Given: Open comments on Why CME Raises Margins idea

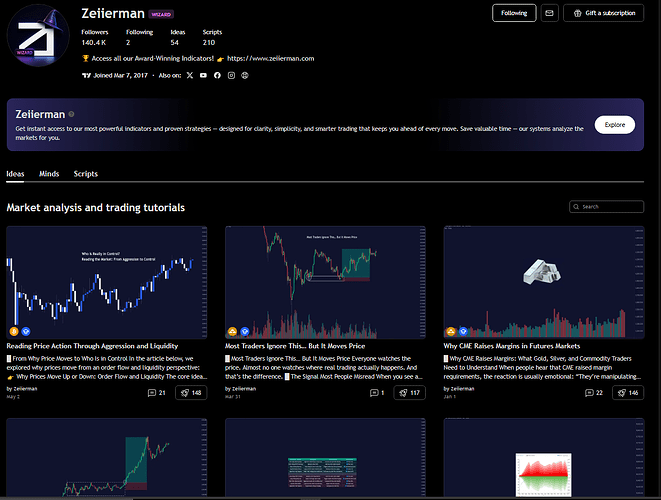Looking at the screenshot, I should tap(594, 393).
